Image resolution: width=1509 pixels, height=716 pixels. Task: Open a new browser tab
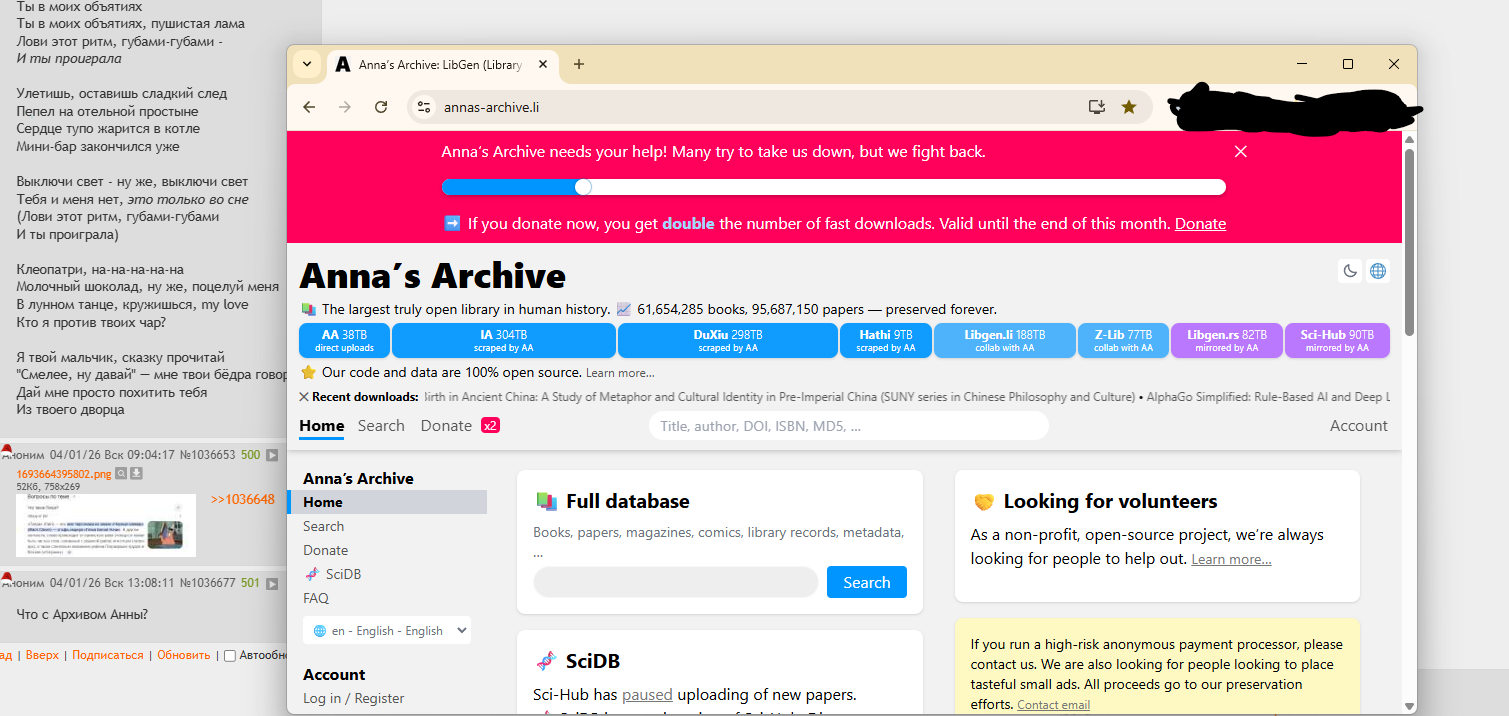point(579,64)
